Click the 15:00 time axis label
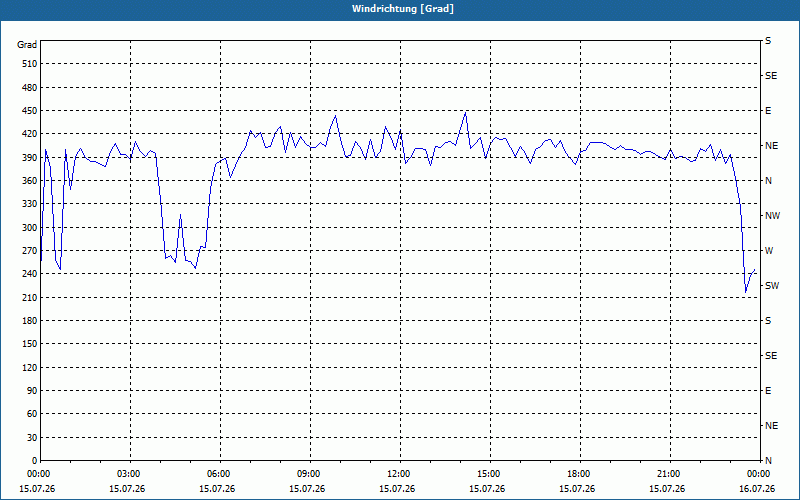The image size is (800, 500). [x=490, y=474]
